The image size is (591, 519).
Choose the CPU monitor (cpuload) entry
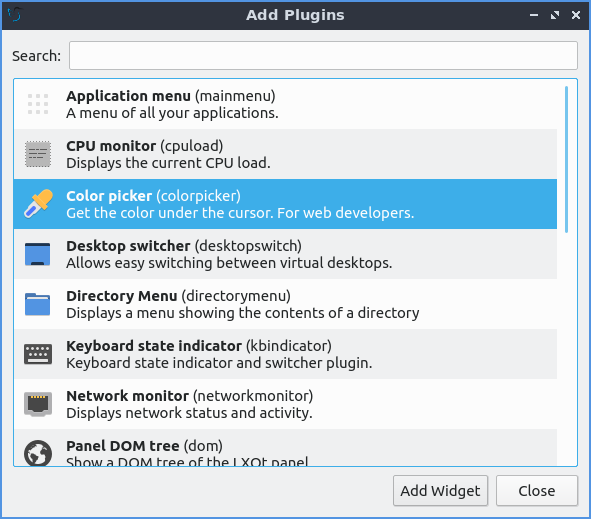tap(285, 154)
